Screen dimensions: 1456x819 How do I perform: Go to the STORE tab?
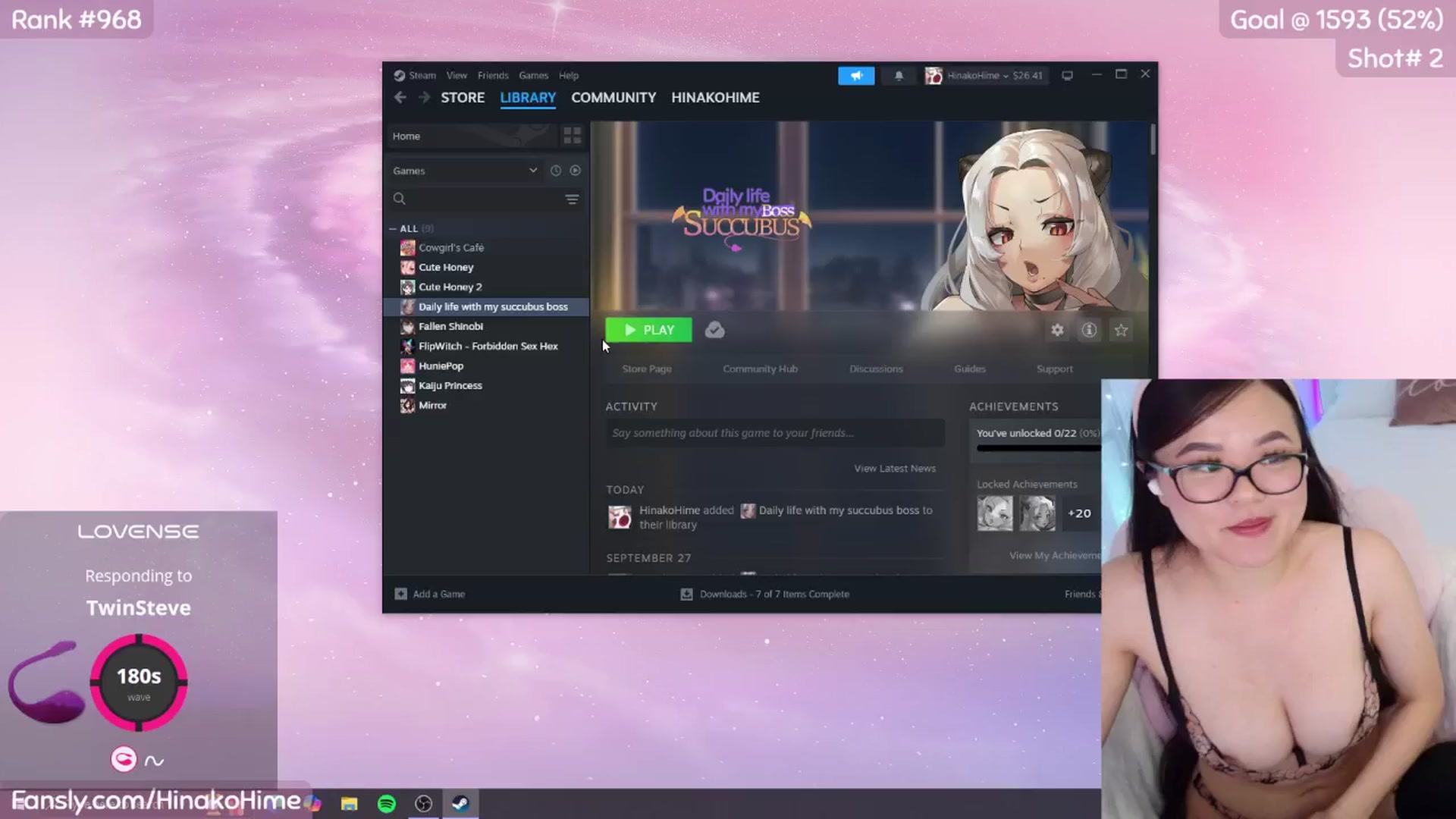(x=463, y=98)
